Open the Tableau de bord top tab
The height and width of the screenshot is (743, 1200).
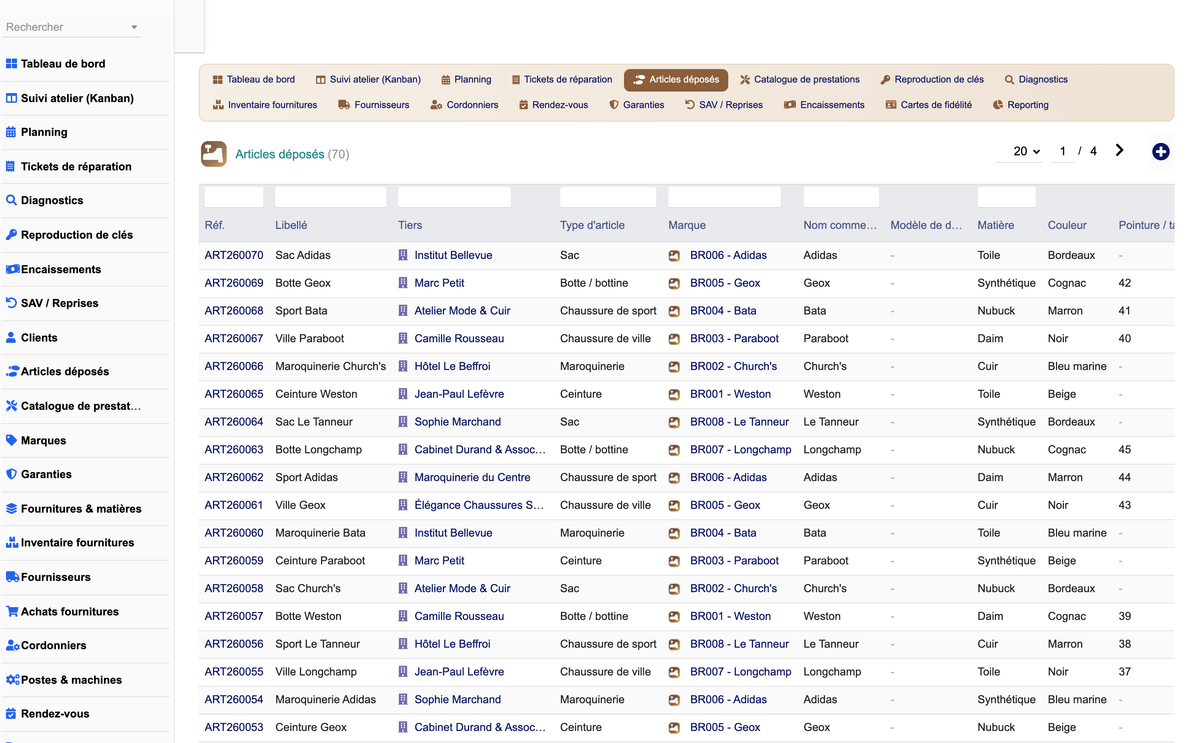coord(254,79)
